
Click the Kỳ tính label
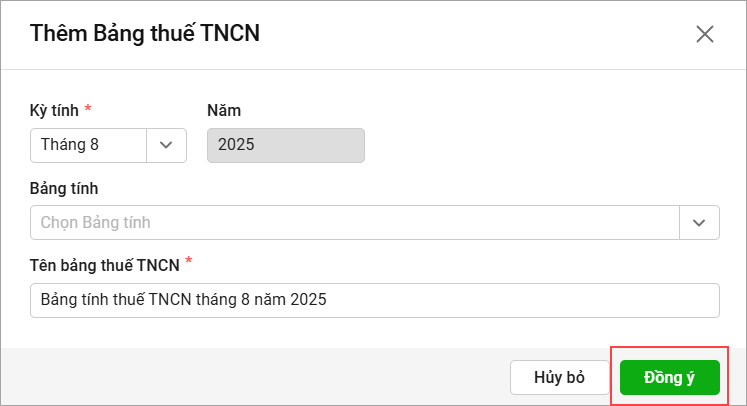(54, 110)
